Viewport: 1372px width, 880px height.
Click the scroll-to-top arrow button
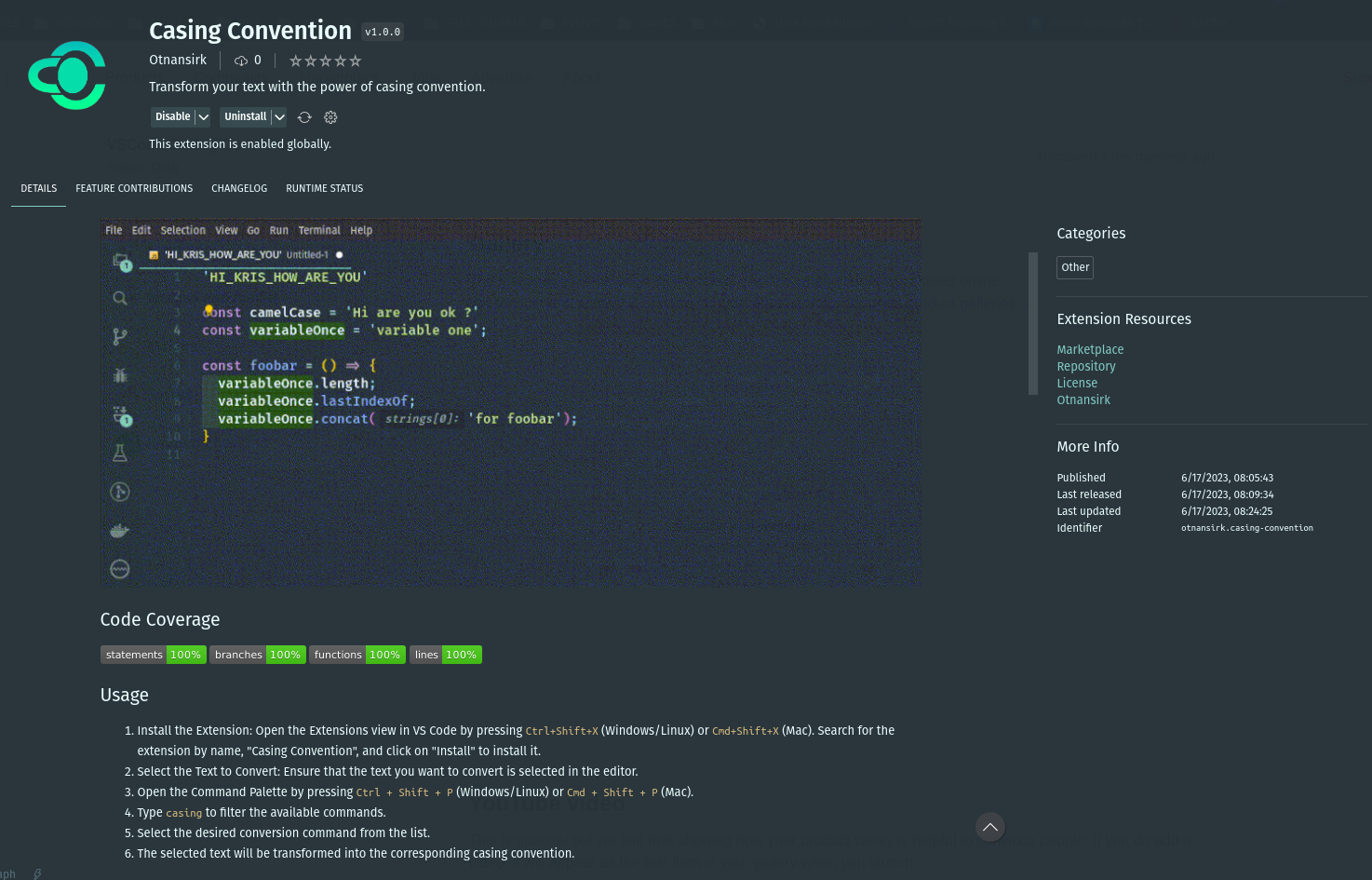coord(990,827)
